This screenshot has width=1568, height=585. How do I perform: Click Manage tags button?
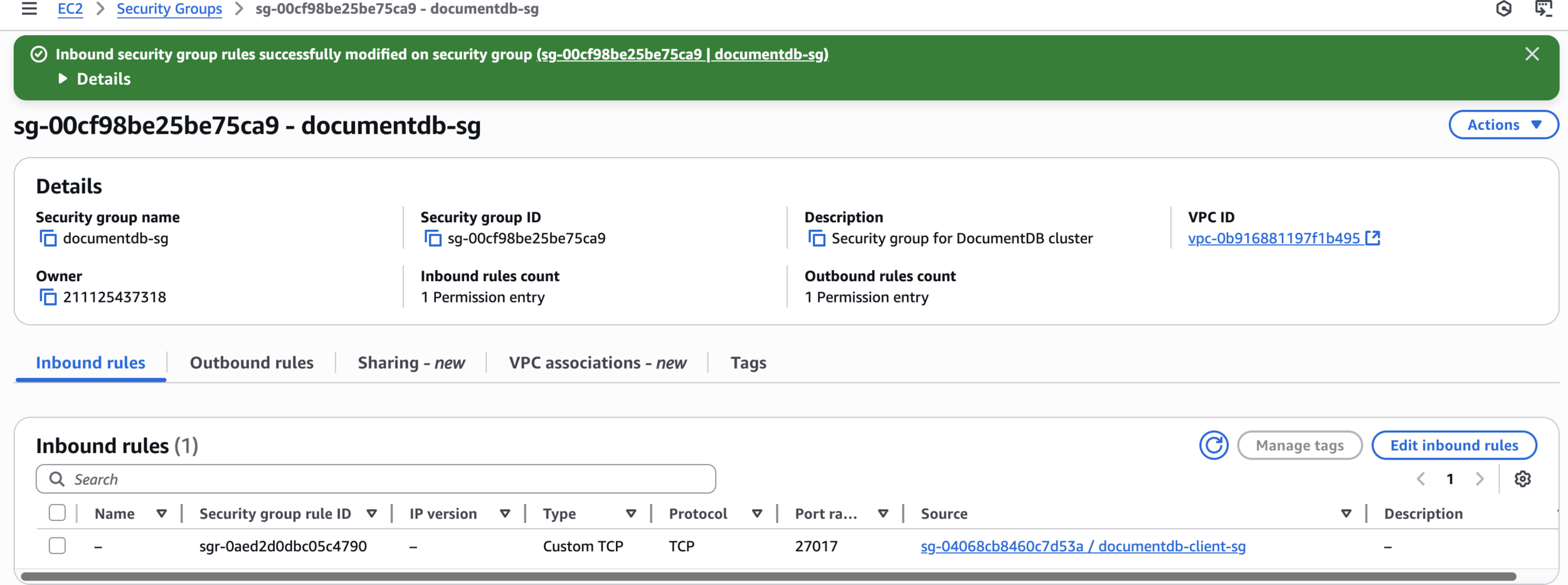tap(1300, 446)
